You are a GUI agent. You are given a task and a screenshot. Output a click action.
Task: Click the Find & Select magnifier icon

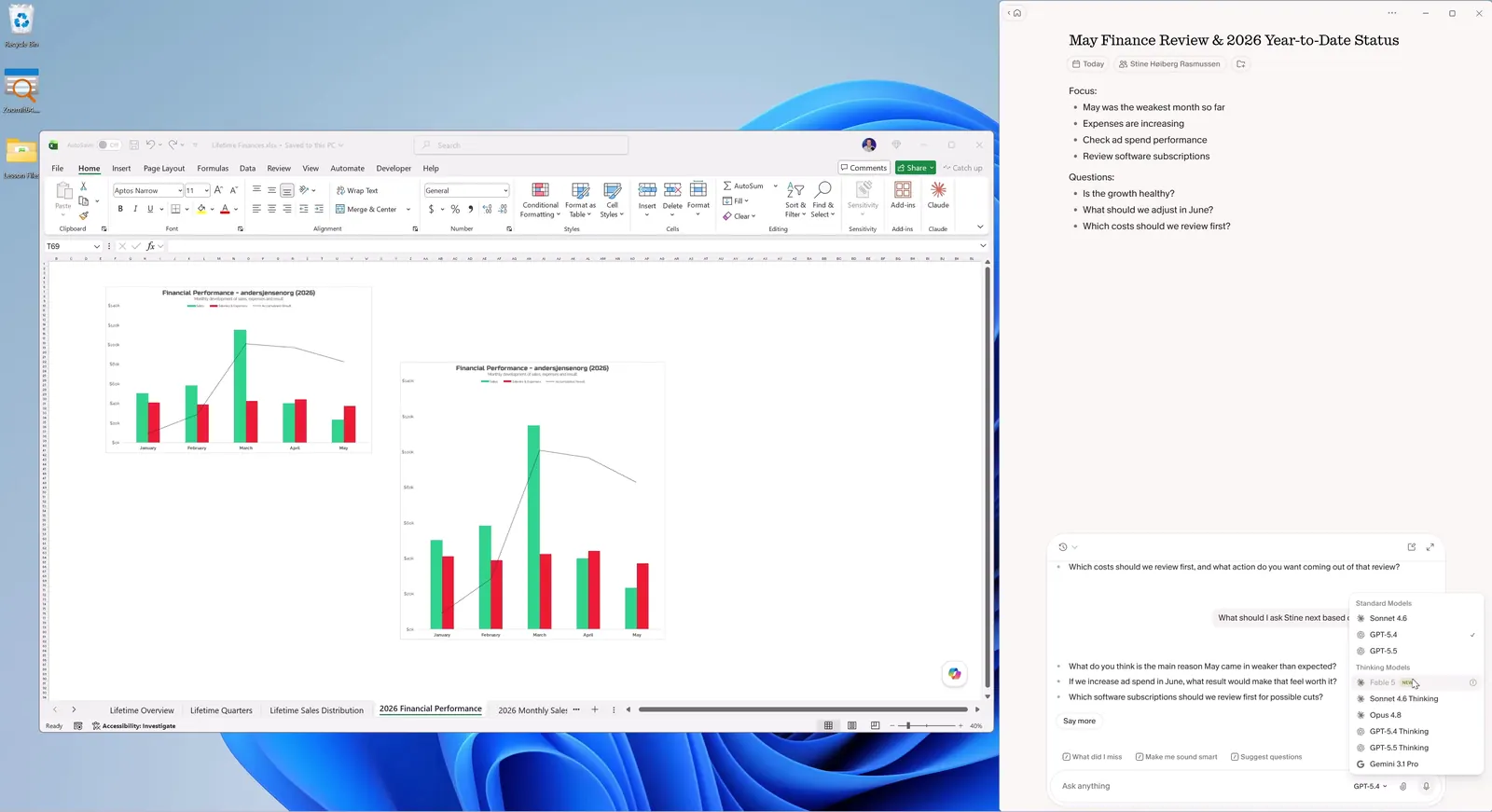(822, 189)
